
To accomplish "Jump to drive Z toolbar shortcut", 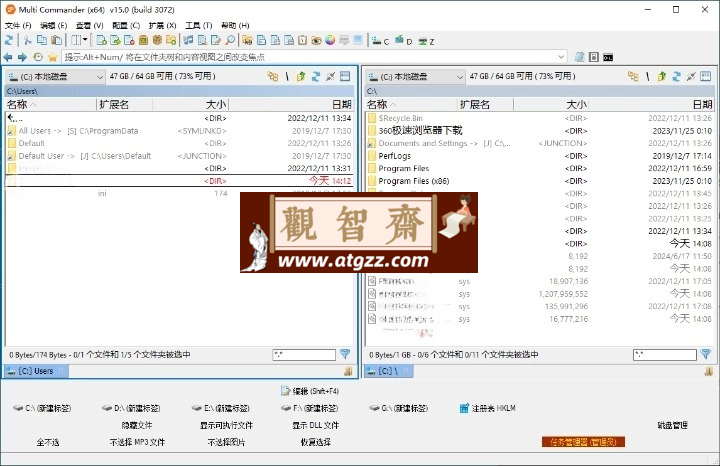I will tap(427, 41).
